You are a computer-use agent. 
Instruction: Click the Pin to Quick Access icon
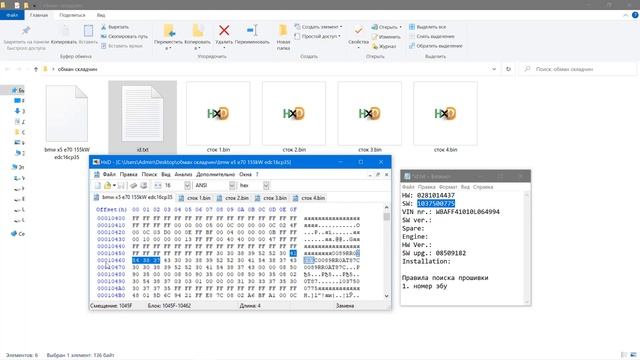click(x=26, y=31)
